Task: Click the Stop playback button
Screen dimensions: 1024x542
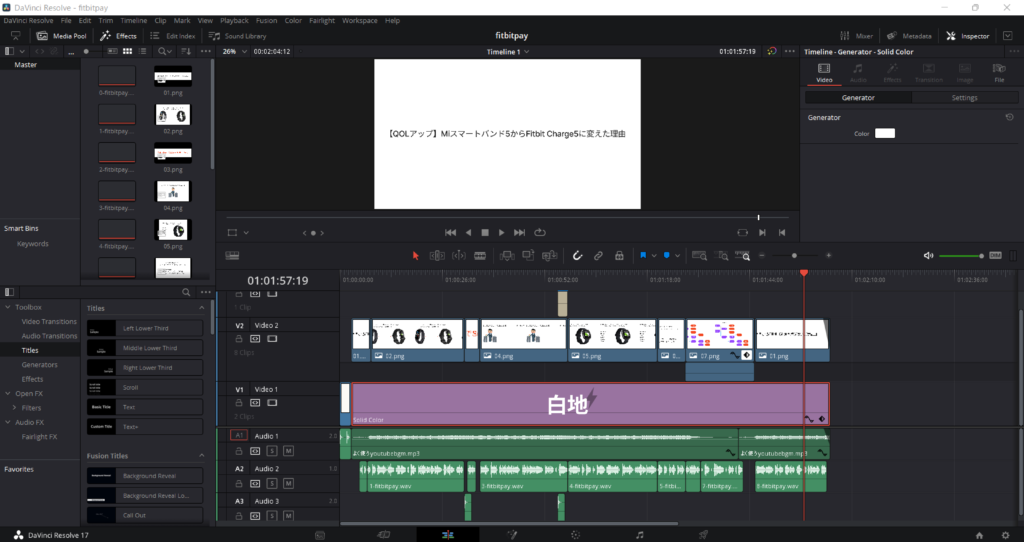Action: tap(485, 232)
